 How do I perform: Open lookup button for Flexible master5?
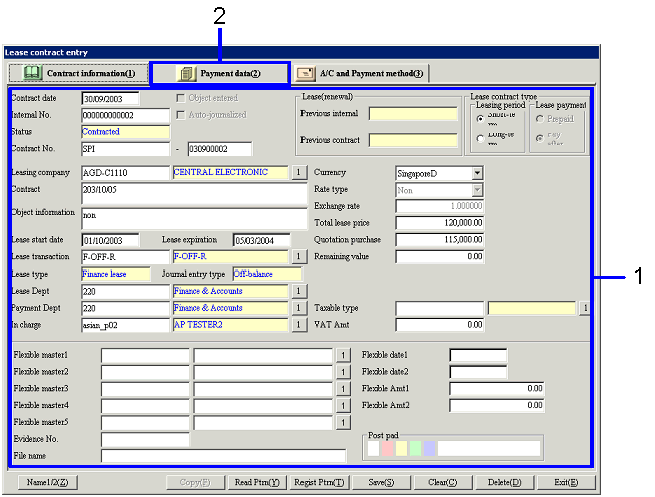point(343,422)
